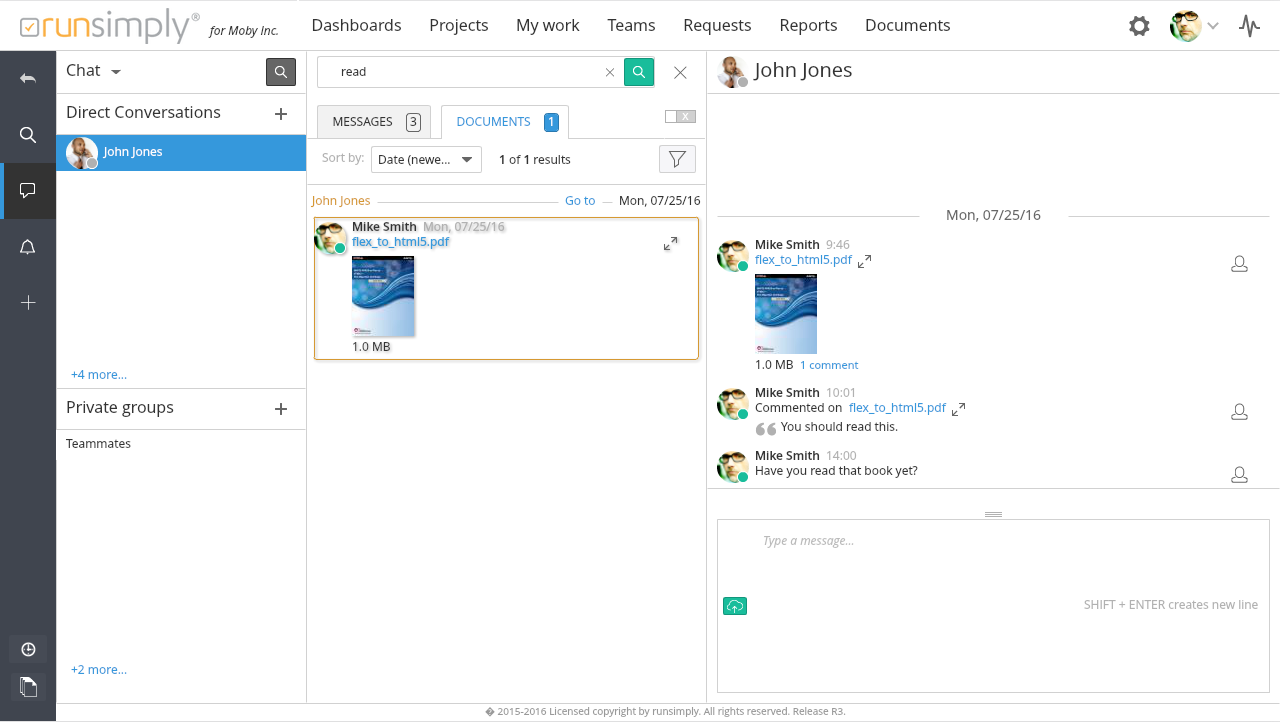Image resolution: width=1280 pixels, height=722 pixels.
Task: Open settings gear in top bar
Action: (1139, 26)
